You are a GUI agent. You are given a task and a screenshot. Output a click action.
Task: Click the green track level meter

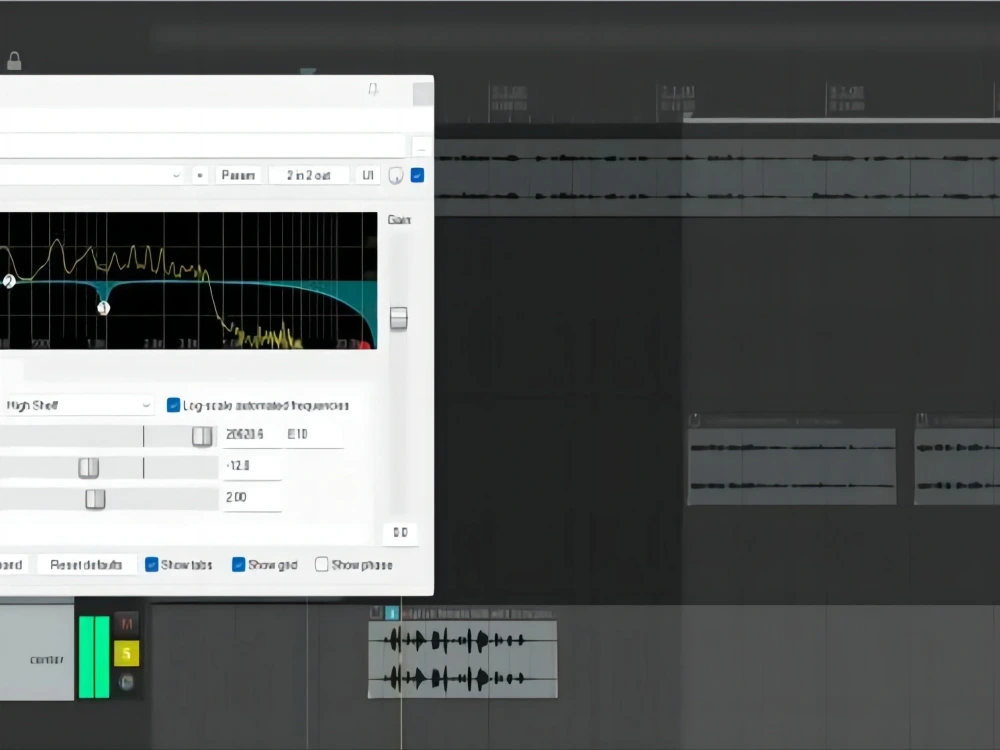[94, 657]
